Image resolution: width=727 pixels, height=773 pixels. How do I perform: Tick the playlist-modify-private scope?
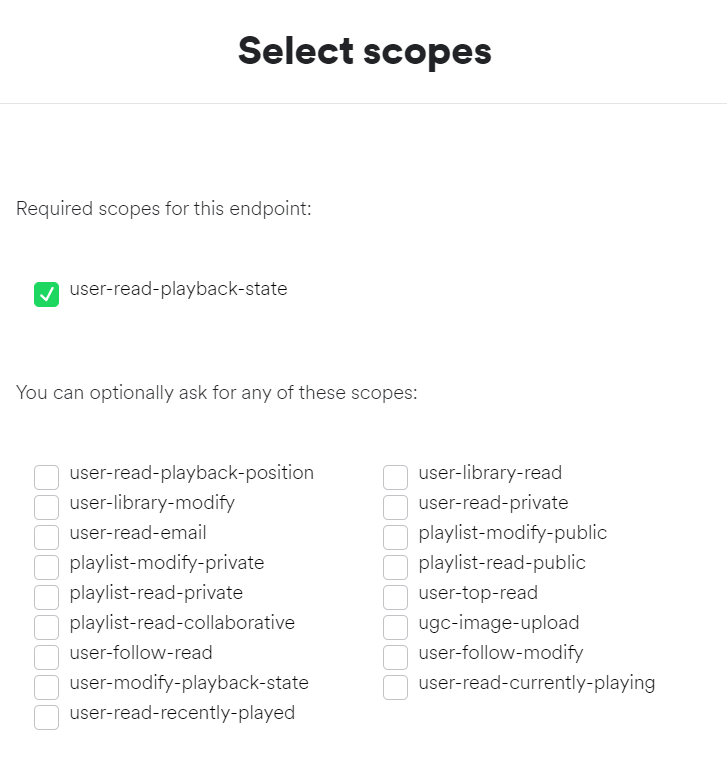tap(46, 567)
